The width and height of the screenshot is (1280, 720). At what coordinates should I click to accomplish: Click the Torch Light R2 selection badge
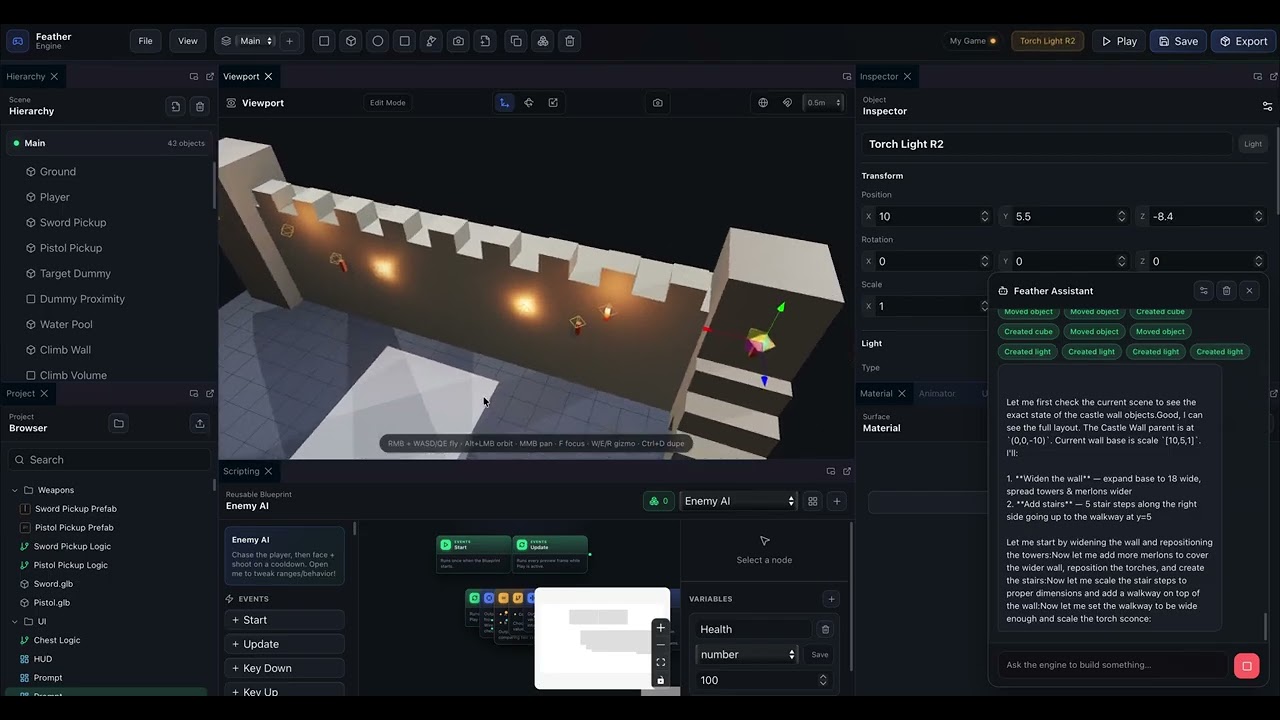[1047, 41]
